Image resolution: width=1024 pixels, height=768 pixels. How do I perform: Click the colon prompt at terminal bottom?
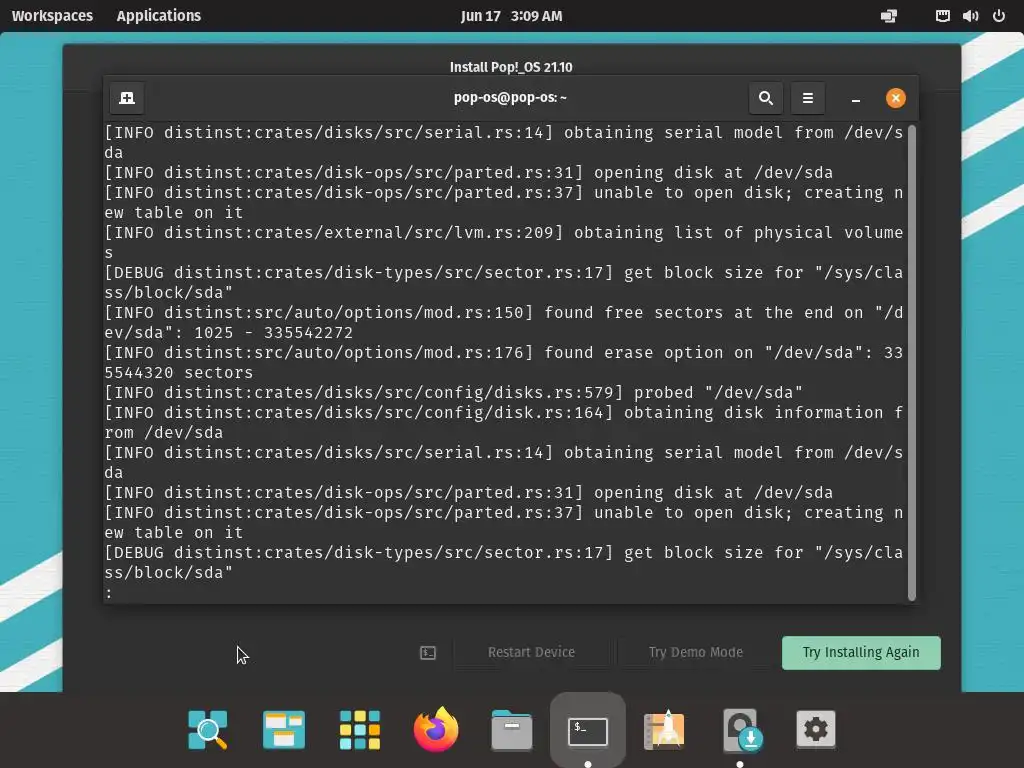(109, 593)
